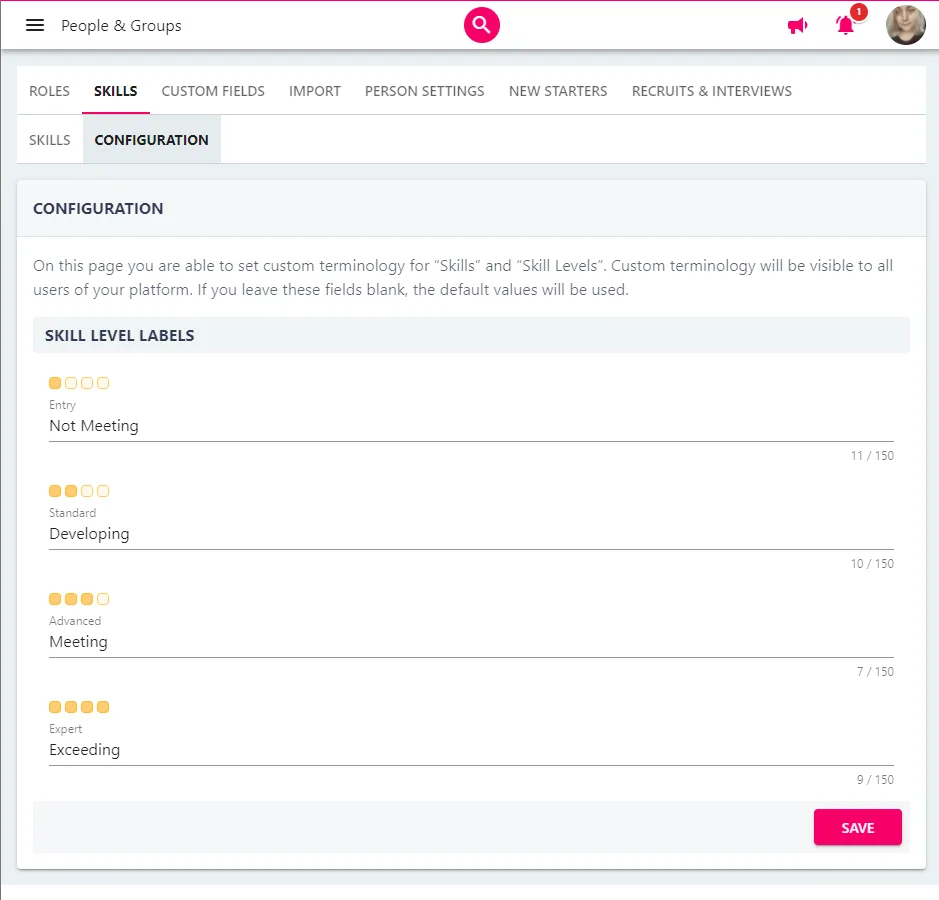939x900 pixels.
Task: Go to the Import tab
Action: (314, 91)
